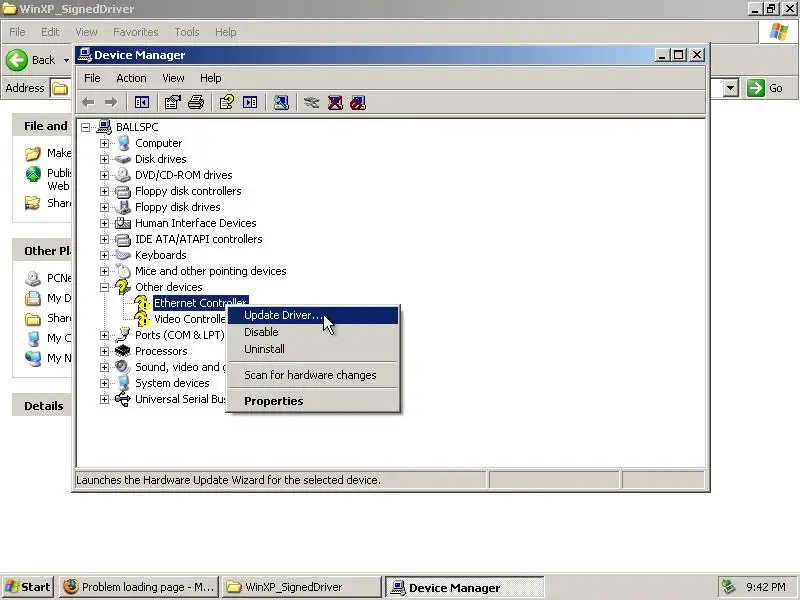Click the Update Driver toolbar icon
The width and height of the screenshot is (800, 600).
click(311, 103)
